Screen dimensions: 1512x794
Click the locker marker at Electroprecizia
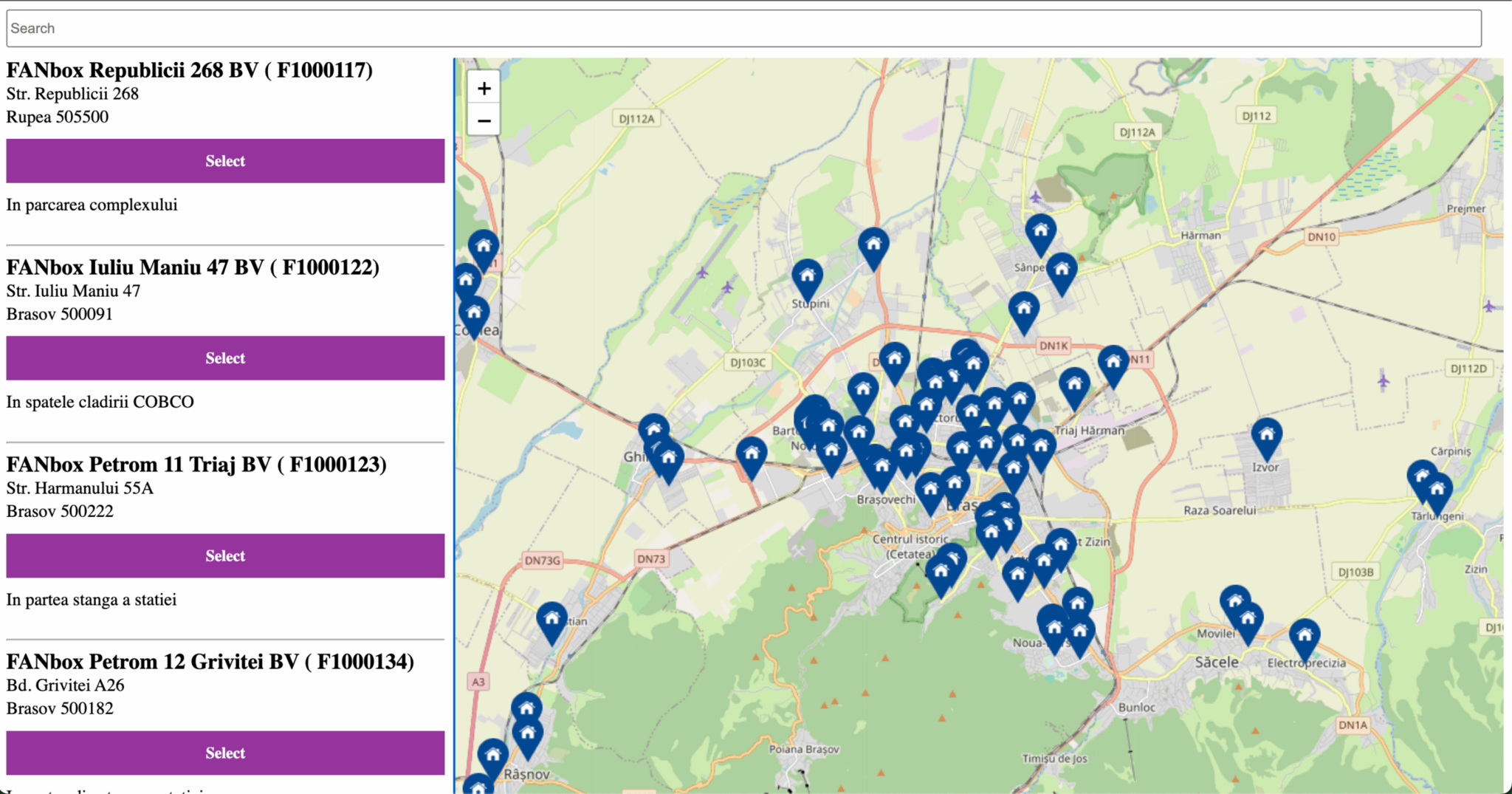coord(1304,637)
